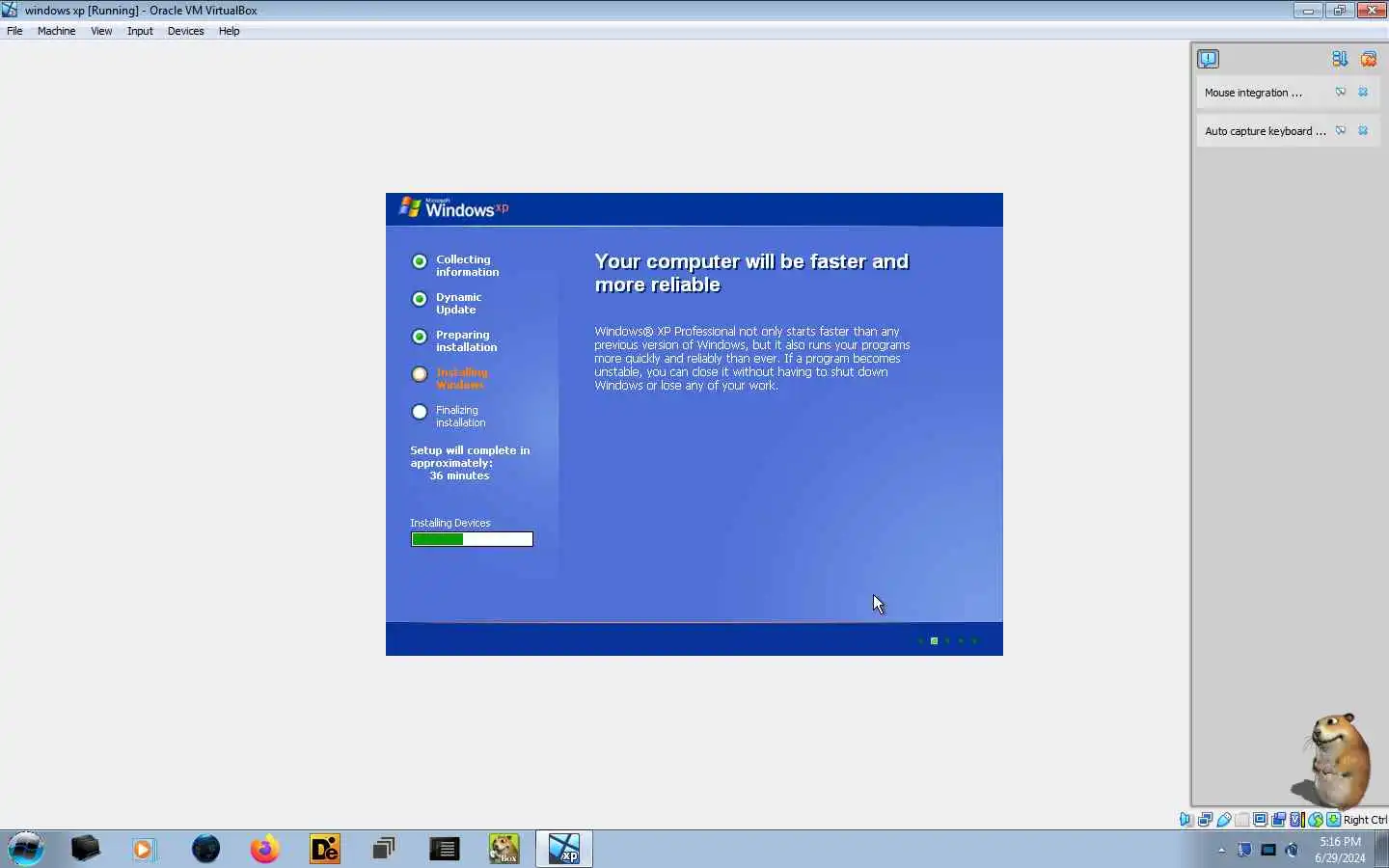
Task: Select the Windows XP VM taskbar button
Action: [564, 849]
